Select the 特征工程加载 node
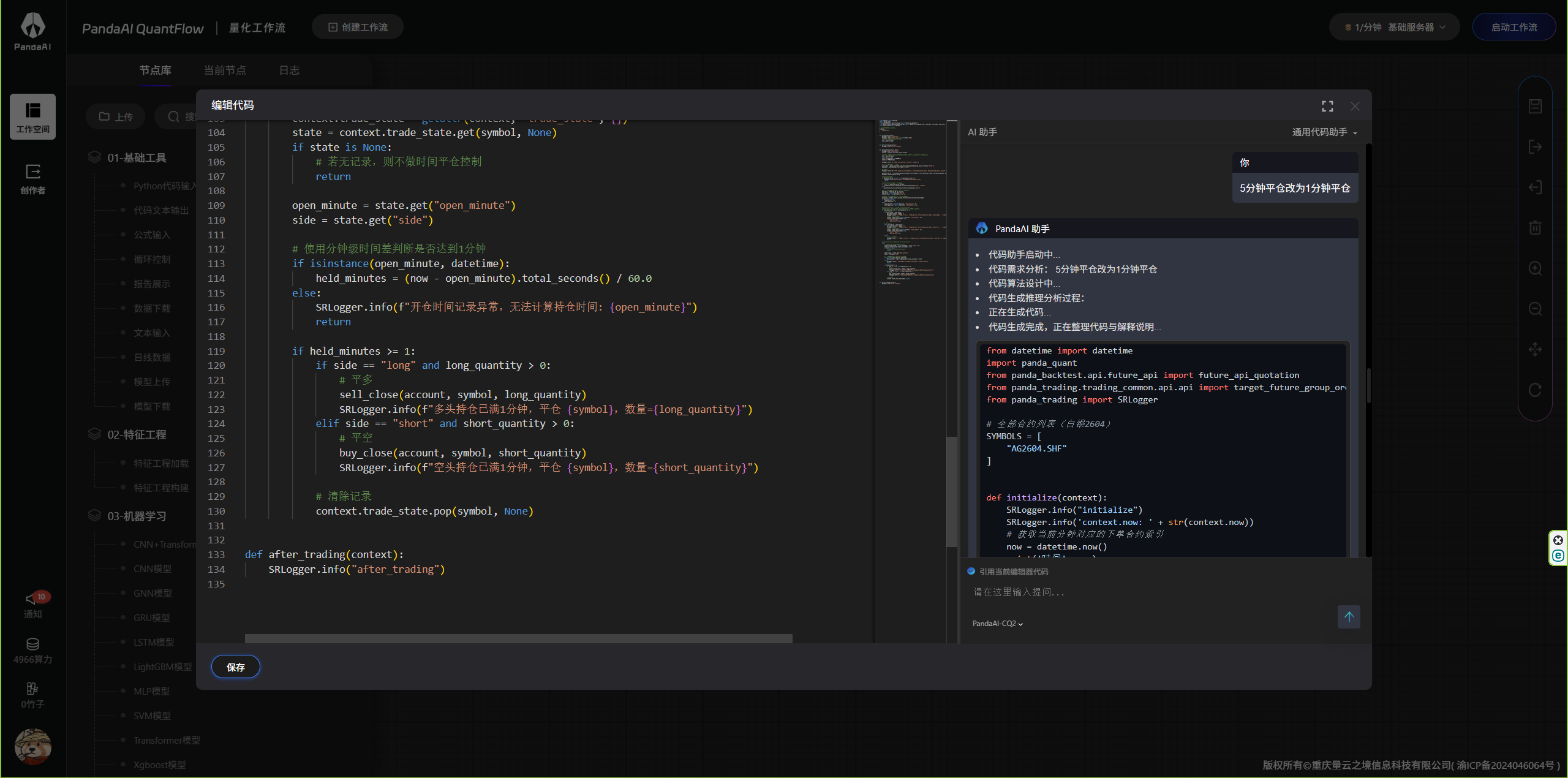 click(161, 463)
